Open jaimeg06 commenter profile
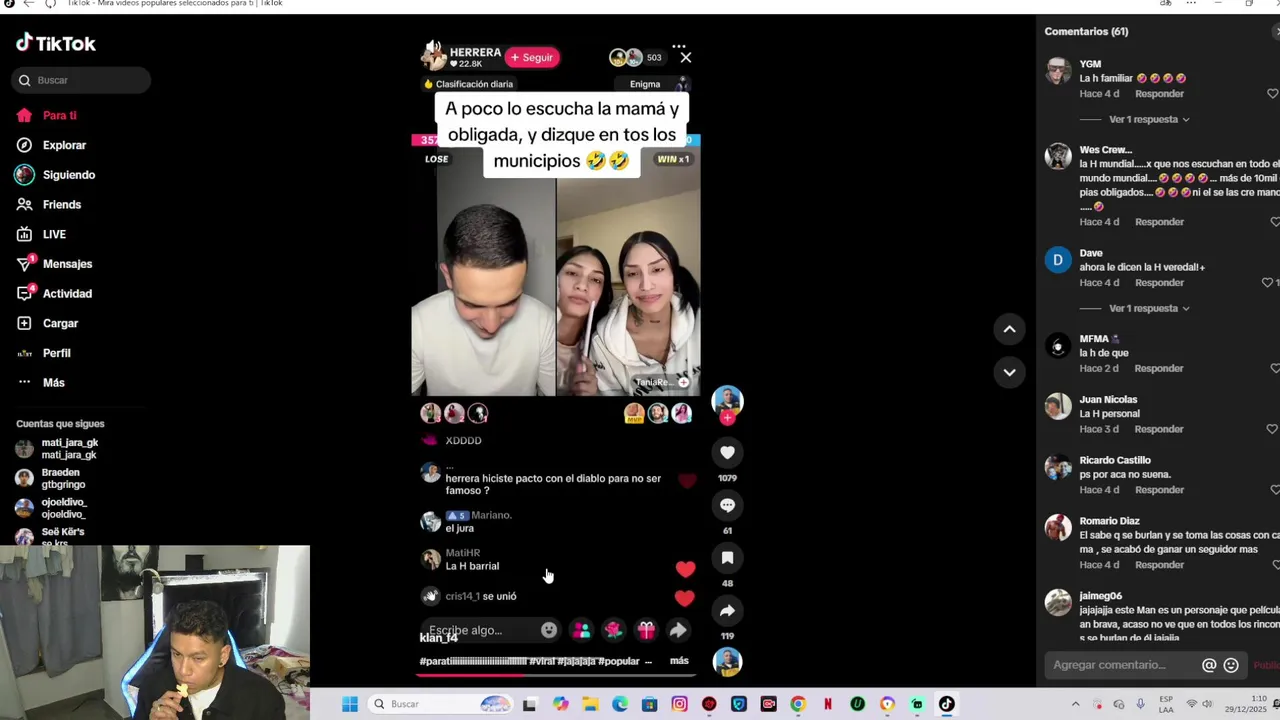This screenshot has height=720, width=1280. click(1101, 596)
